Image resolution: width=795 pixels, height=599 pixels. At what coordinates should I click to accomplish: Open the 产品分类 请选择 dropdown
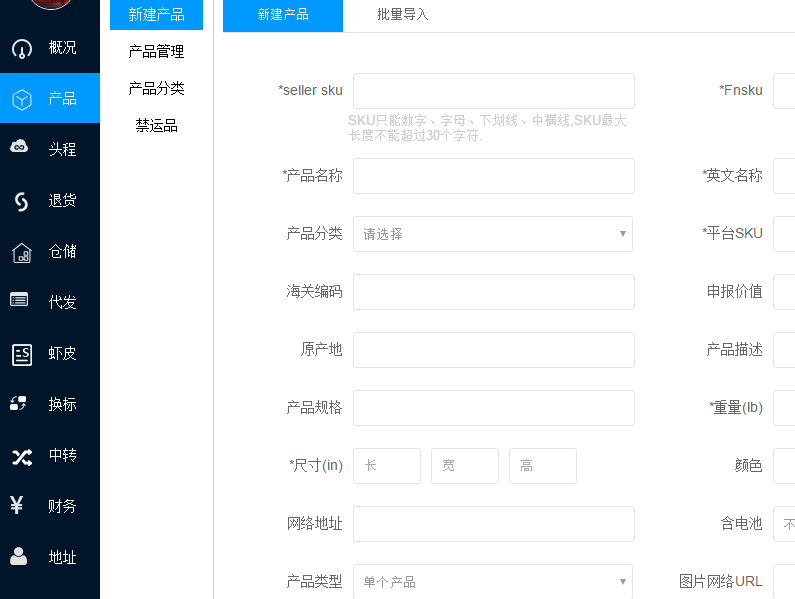point(493,234)
